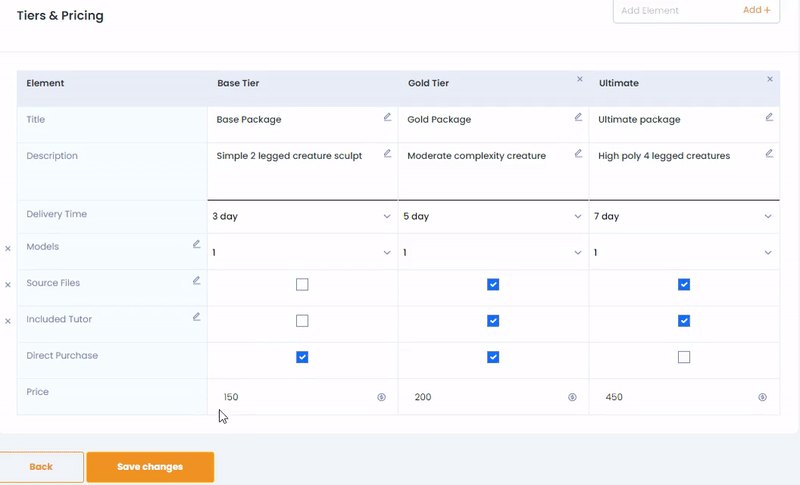800x485 pixels.
Task: Edit the Gold Package title pencil icon
Action: (x=578, y=117)
